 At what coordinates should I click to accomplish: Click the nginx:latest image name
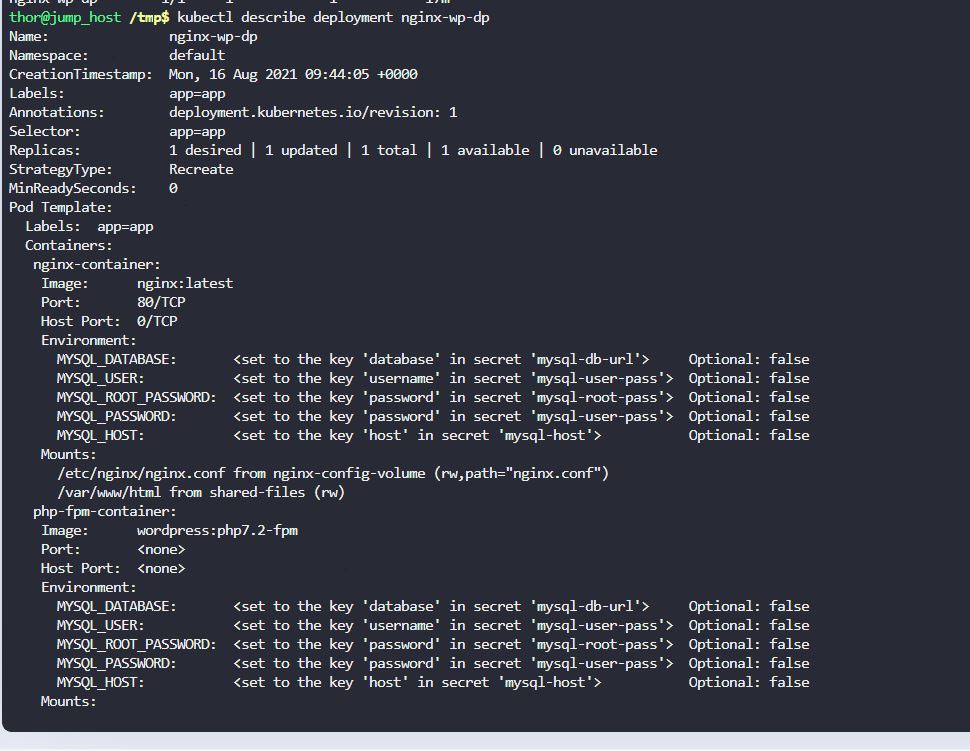click(x=185, y=283)
